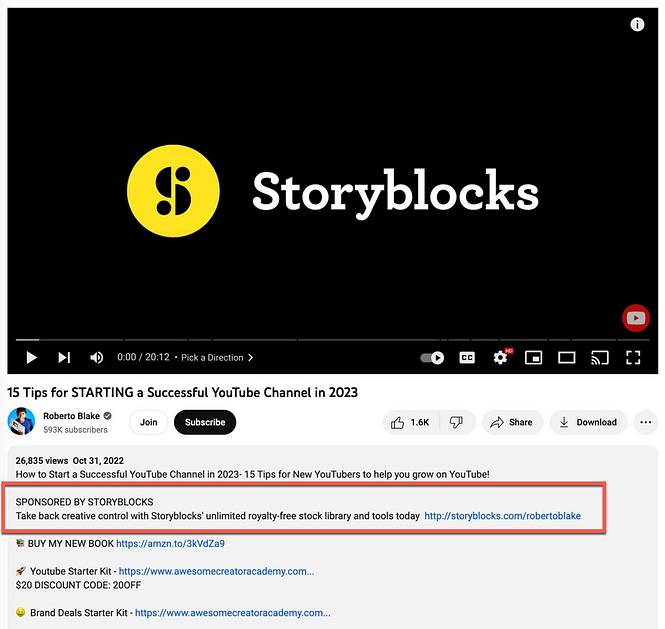Switch to theater mode

pyautogui.click(x=567, y=358)
